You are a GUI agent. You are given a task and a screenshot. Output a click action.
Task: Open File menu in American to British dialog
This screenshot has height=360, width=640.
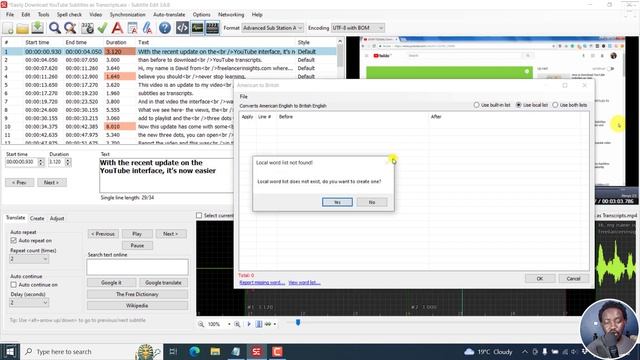244,96
